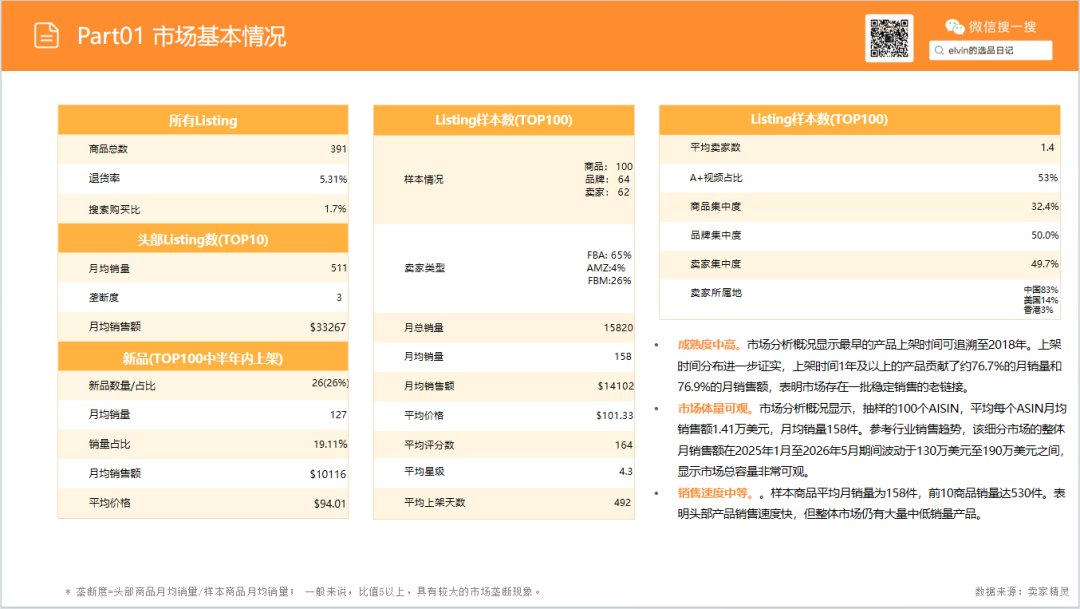1080x609 pixels.
Task: Click the '垄断度' row label
Action: click(104, 298)
